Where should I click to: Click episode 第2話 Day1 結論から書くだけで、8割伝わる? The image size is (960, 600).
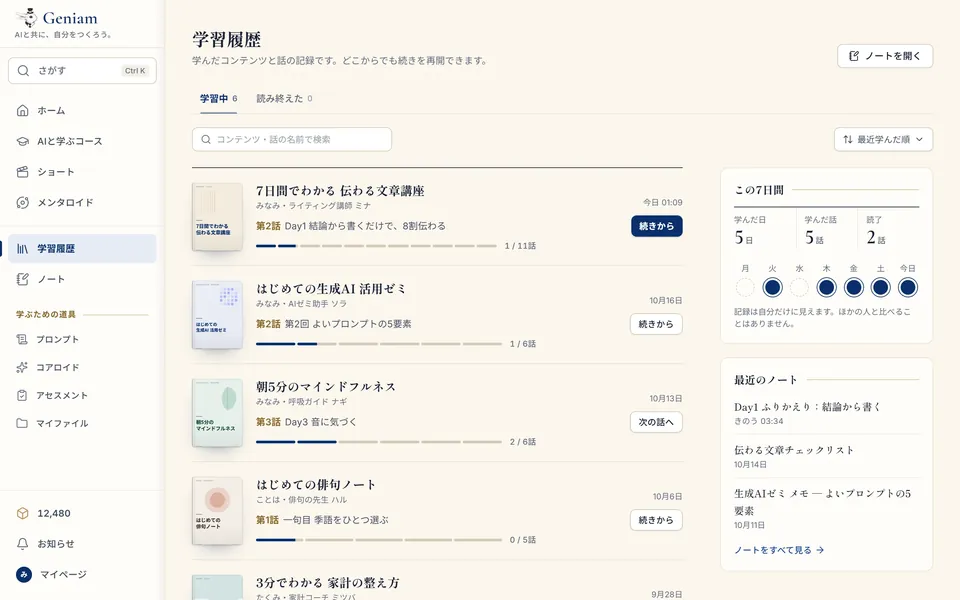(351, 226)
